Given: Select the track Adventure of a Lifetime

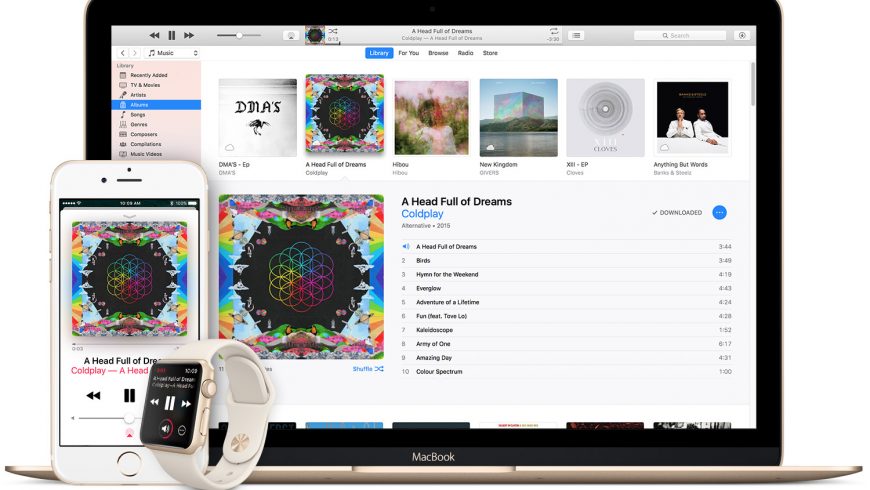Looking at the screenshot, I should point(566,302).
